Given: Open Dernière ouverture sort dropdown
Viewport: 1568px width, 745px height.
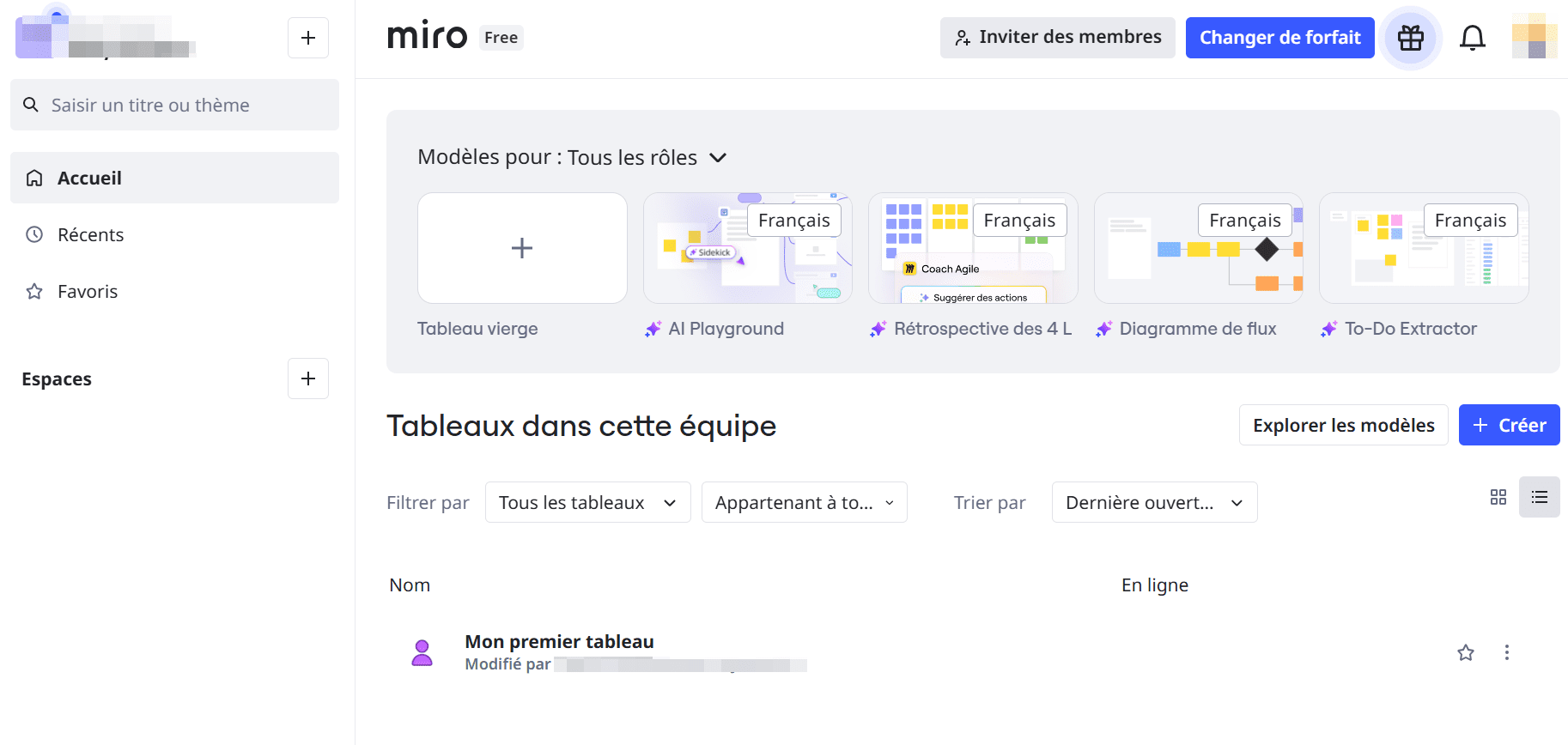Looking at the screenshot, I should (x=1155, y=502).
